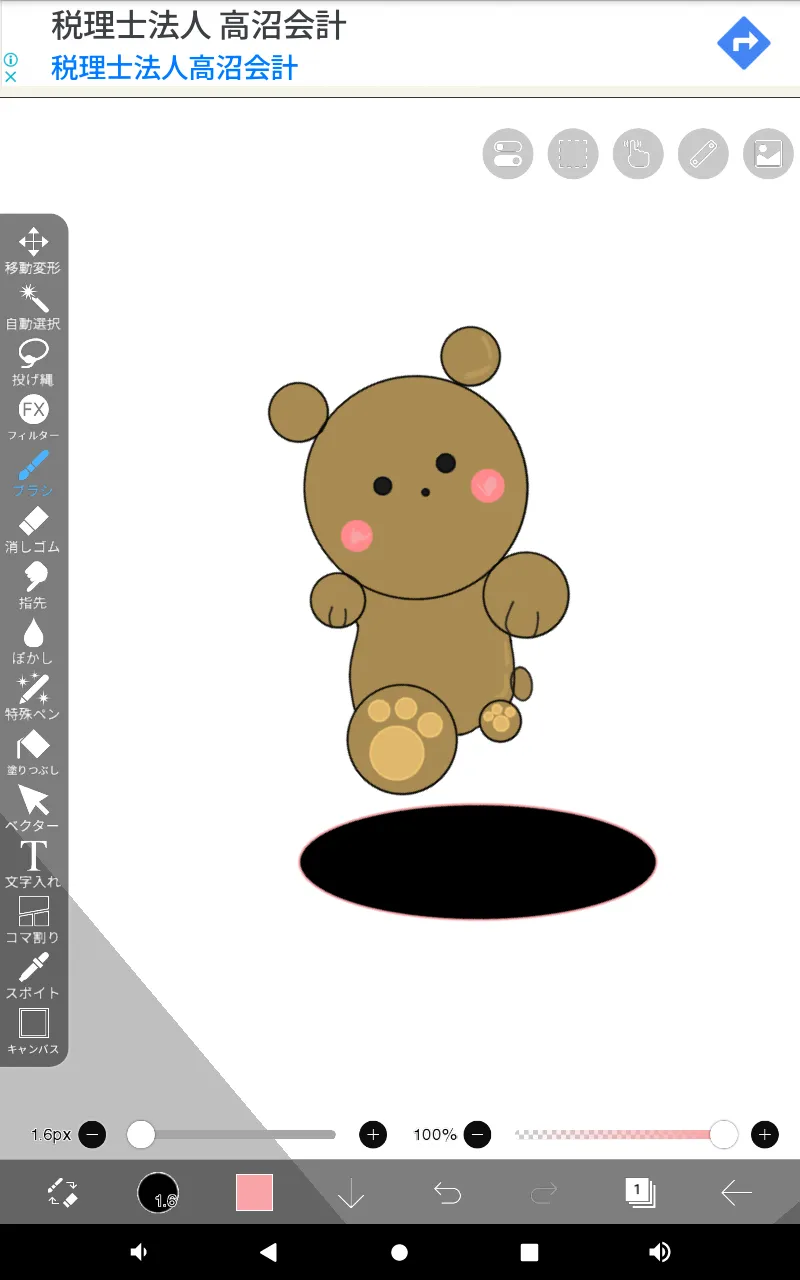This screenshot has width=800, height=1280.
Task: Undo the last stroke
Action: (x=447, y=1192)
